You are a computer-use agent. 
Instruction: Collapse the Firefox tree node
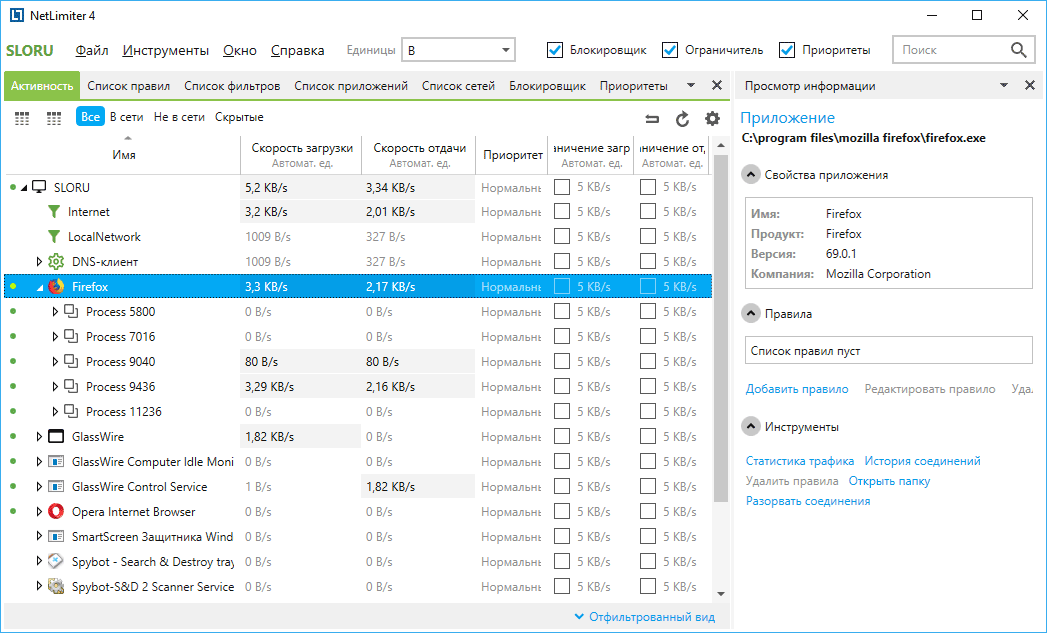[39, 288]
